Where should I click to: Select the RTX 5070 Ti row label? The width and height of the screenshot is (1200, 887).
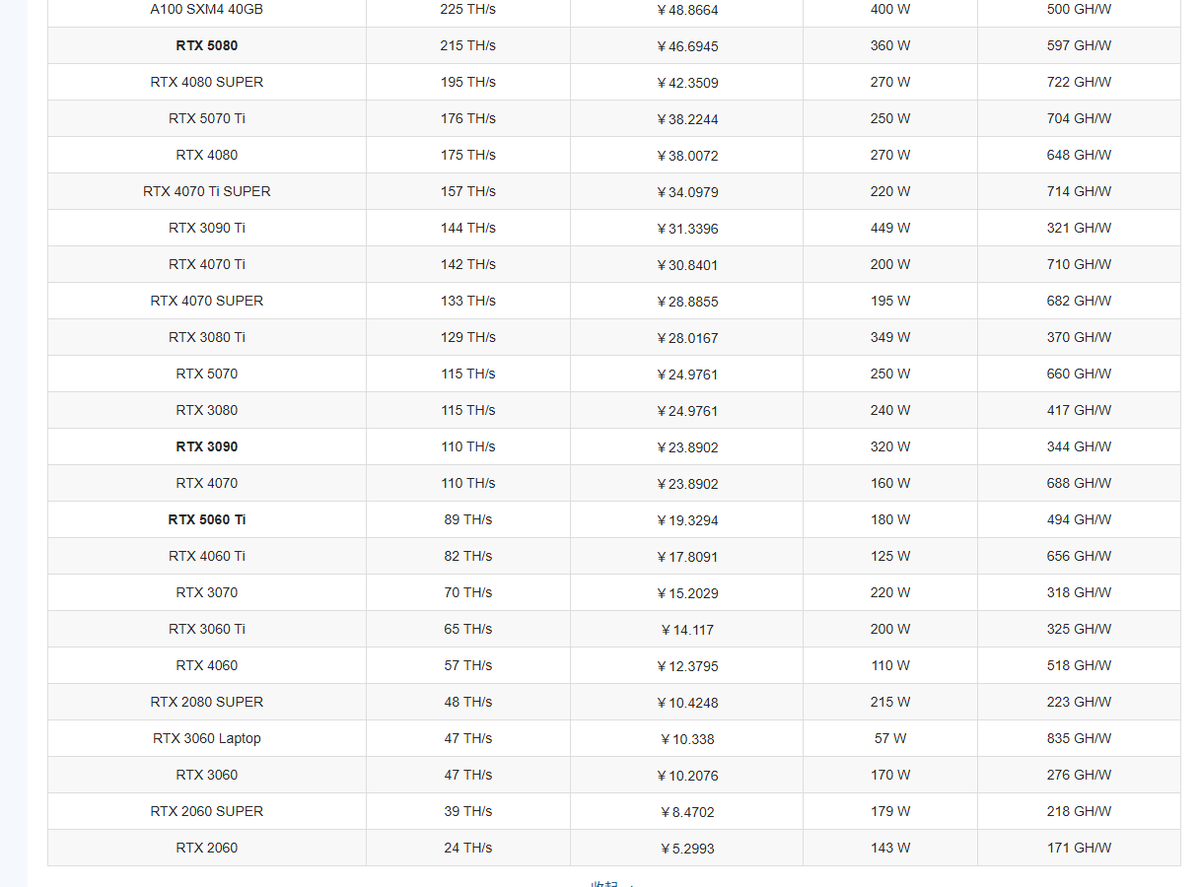207,118
